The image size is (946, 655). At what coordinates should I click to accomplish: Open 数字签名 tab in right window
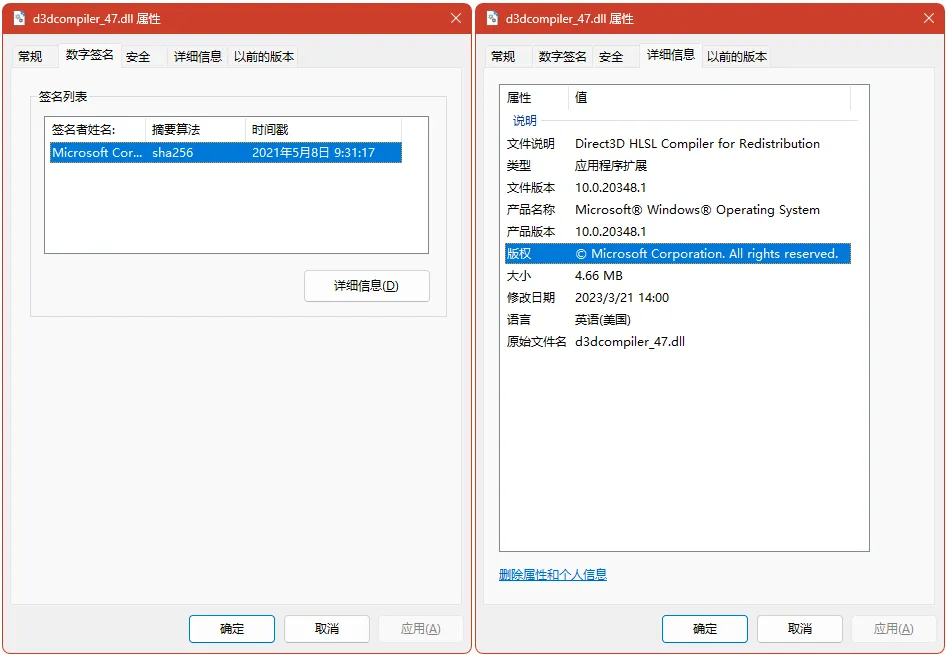[x=562, y=57]
